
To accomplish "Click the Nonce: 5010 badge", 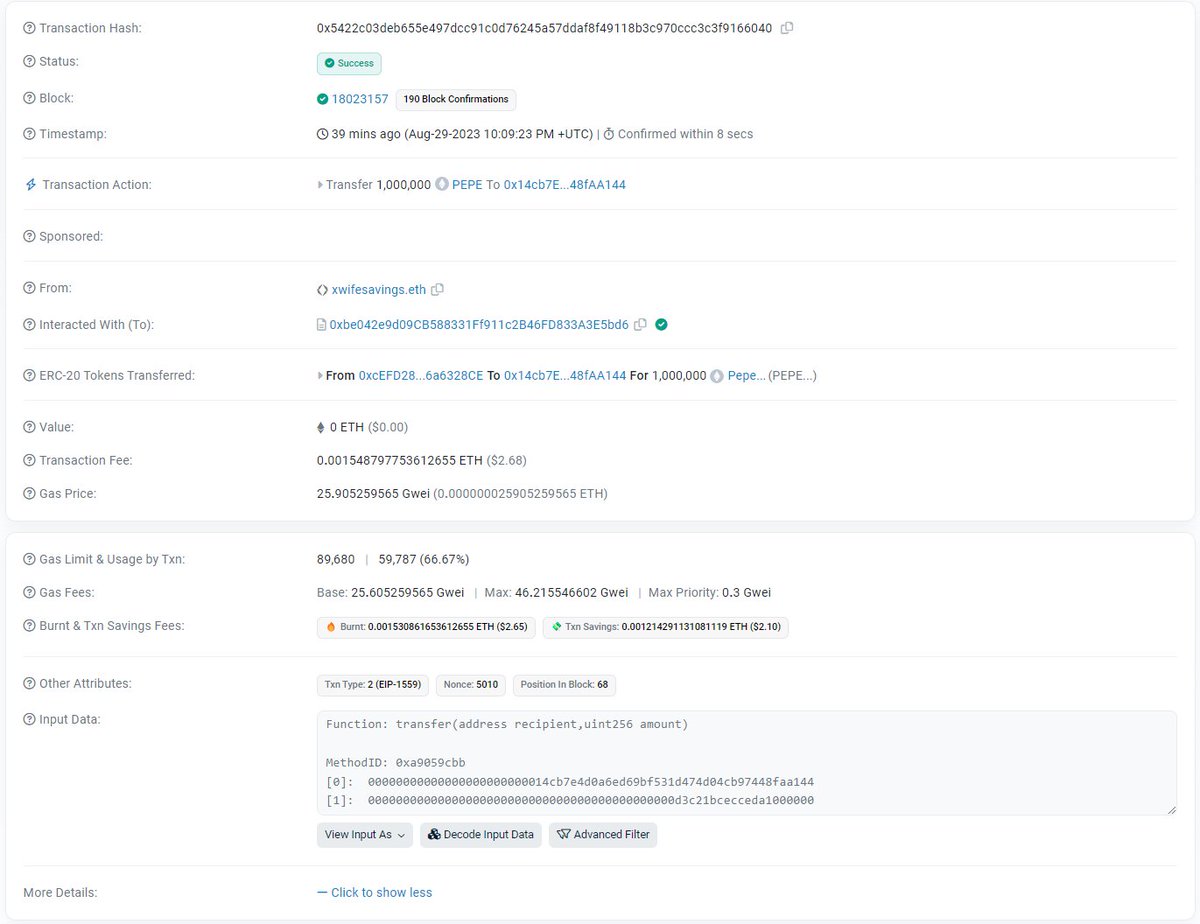I will pyautogui.click(x=471, y=685).
